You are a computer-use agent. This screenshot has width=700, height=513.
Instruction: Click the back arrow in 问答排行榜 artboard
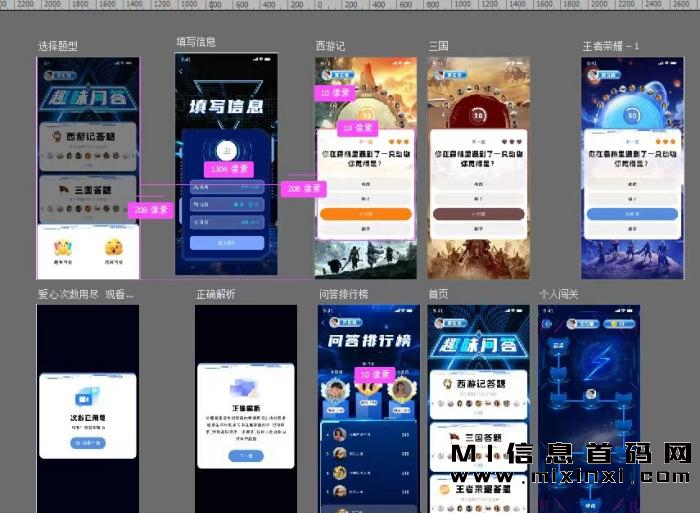pyautogui.click(x=323, y=322)
